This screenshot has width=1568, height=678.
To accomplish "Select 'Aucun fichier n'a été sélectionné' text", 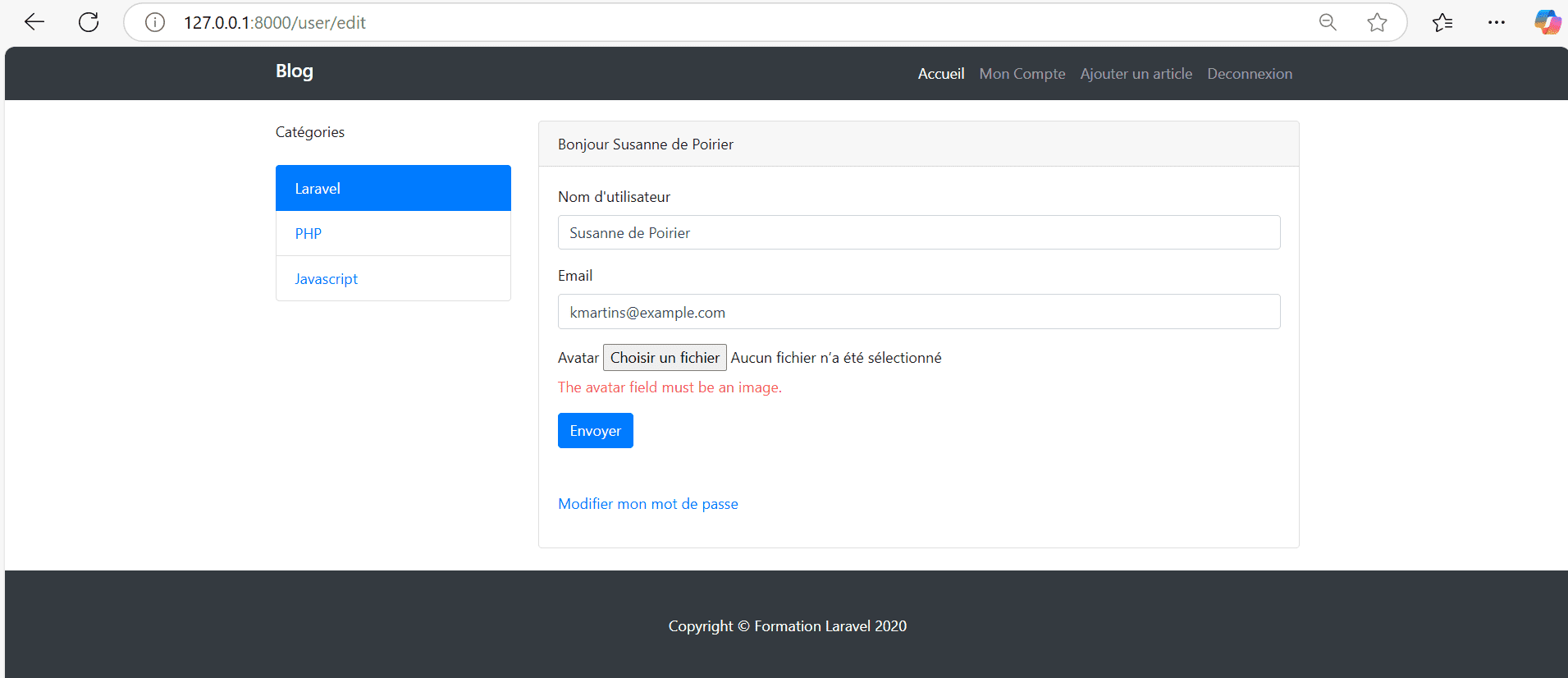I will coord(836,358).
